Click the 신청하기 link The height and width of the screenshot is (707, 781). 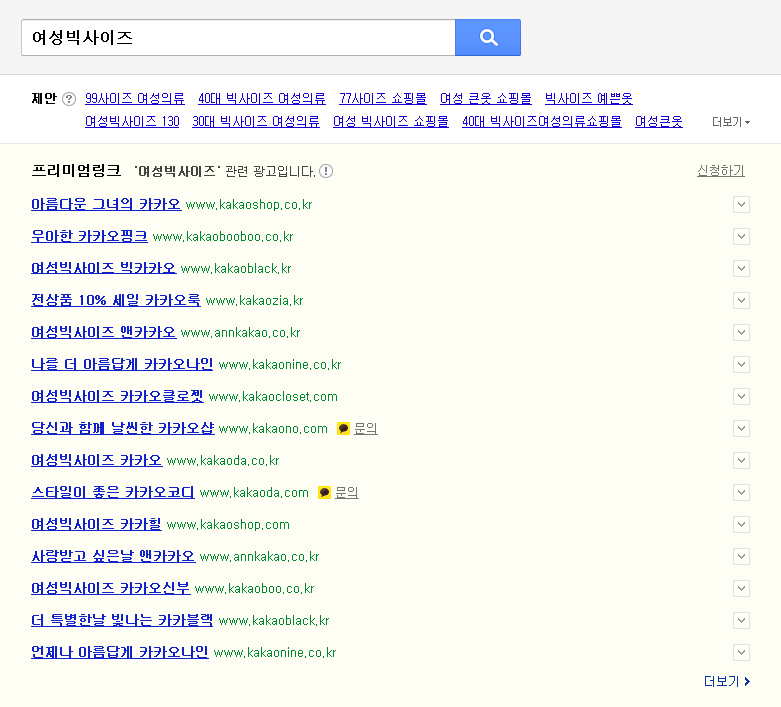[721, 171]
